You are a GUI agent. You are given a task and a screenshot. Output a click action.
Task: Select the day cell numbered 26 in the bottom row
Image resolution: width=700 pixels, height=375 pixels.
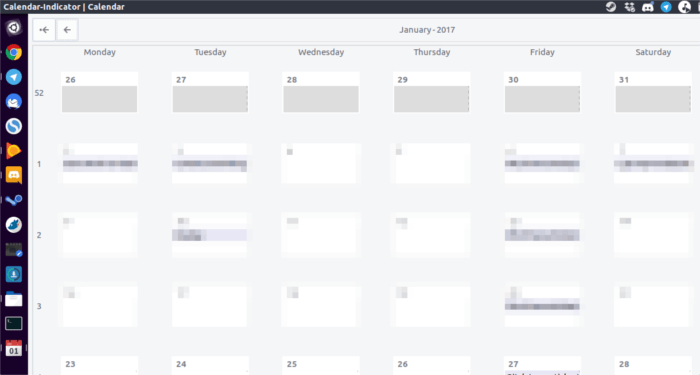(432, 366)
